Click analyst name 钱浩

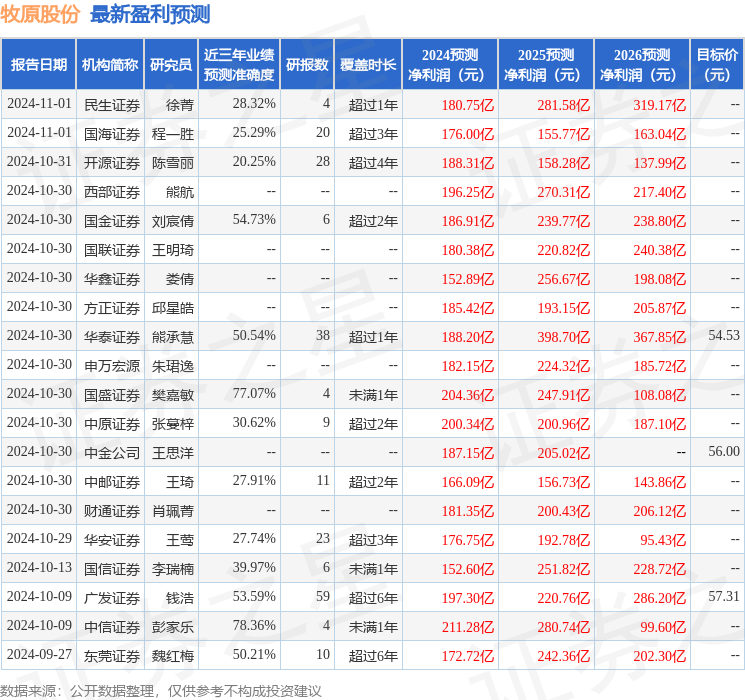coord(180,598)
